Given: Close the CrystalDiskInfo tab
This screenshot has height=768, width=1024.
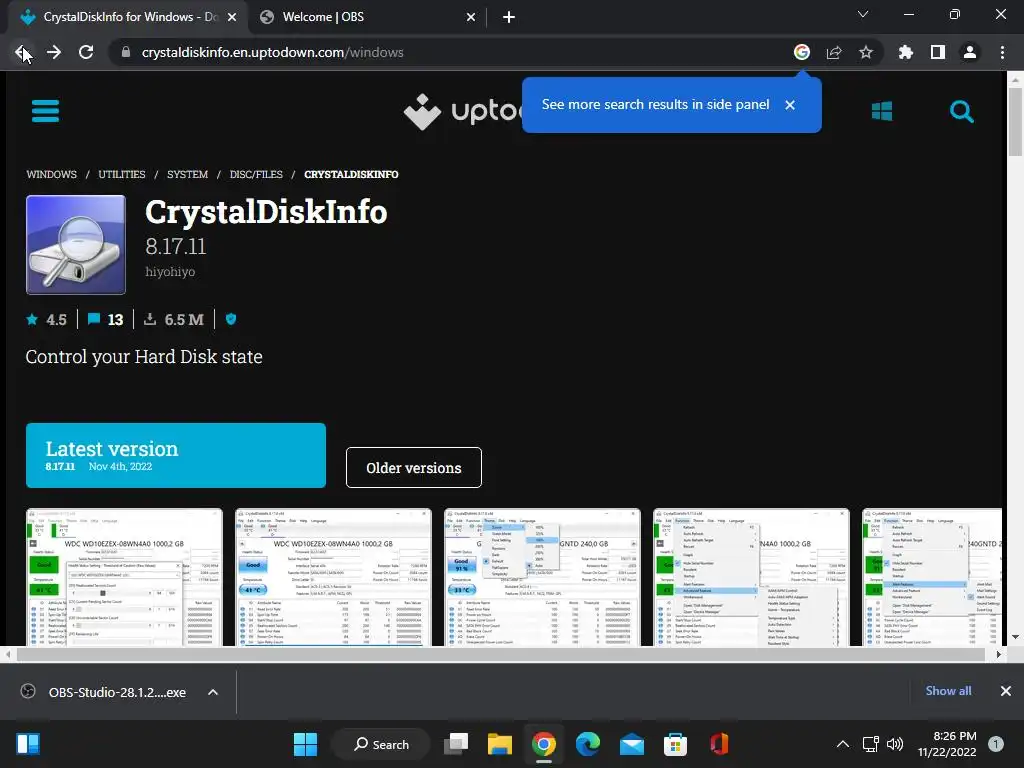Looking at the screenshot, I should click(232, 17).
